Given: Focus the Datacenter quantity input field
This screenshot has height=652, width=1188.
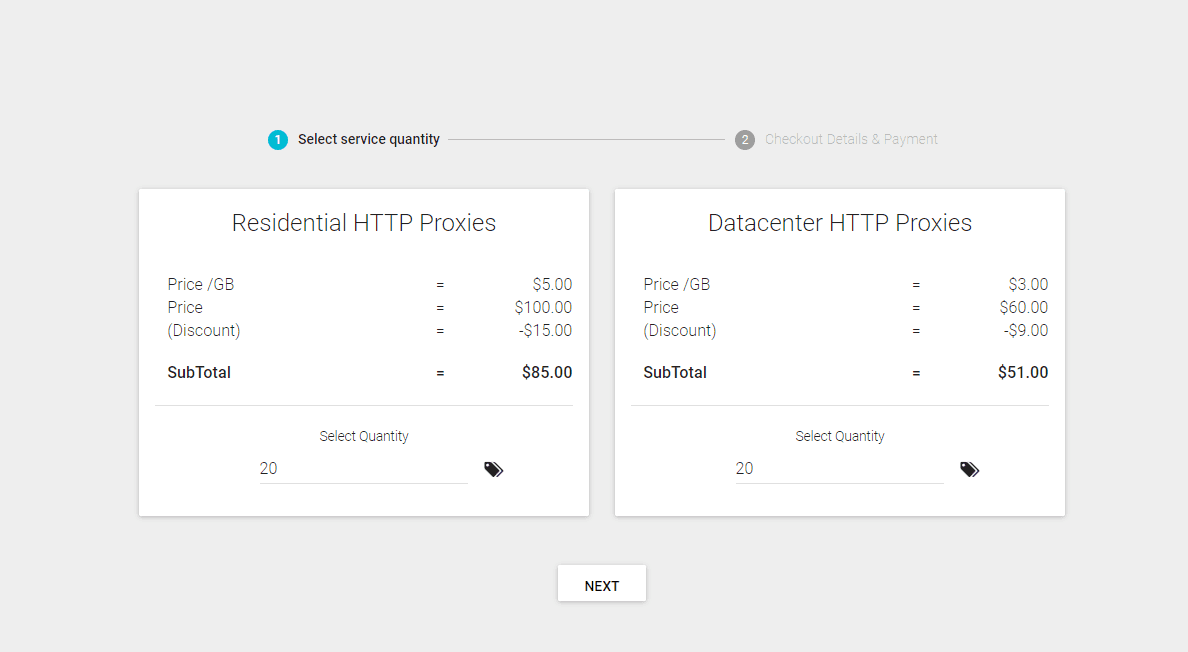Looking at the screenshot, I should click(839, 469).
